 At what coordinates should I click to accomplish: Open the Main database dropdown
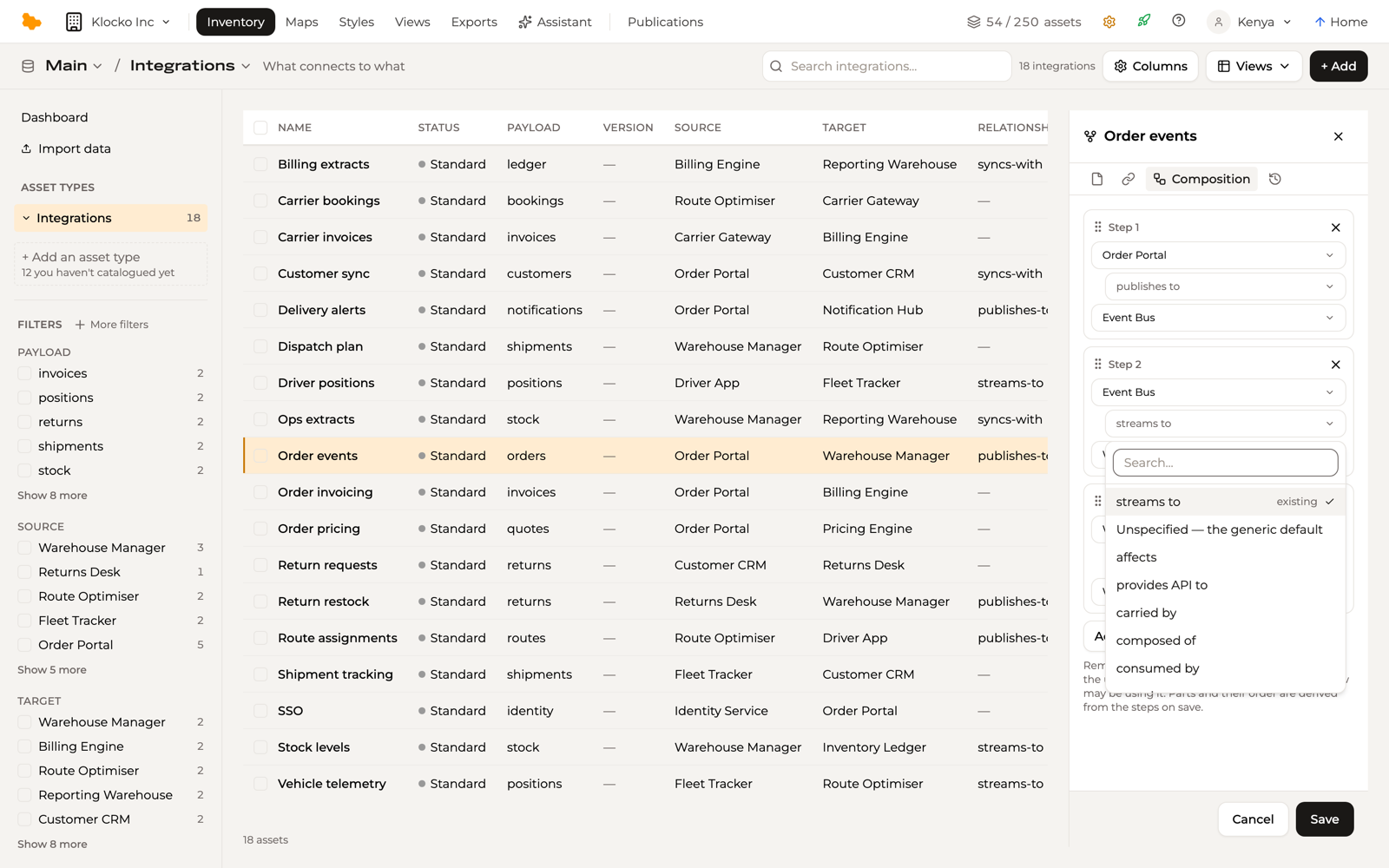pyautogui.click(x=74, y=66)
